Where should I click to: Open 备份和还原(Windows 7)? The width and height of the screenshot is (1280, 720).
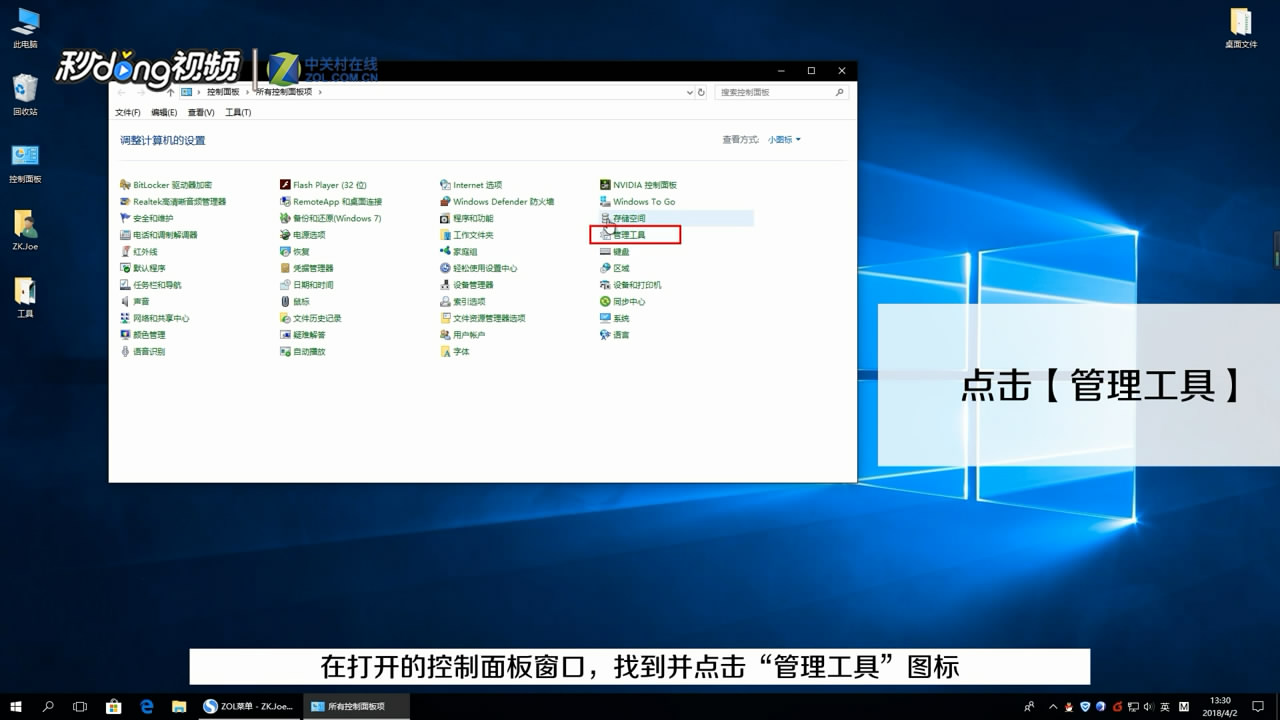[331, 218]
